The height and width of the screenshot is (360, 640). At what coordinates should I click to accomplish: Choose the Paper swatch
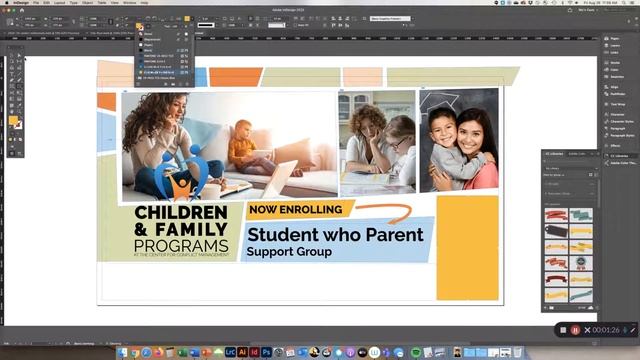[x=163, y=45]
